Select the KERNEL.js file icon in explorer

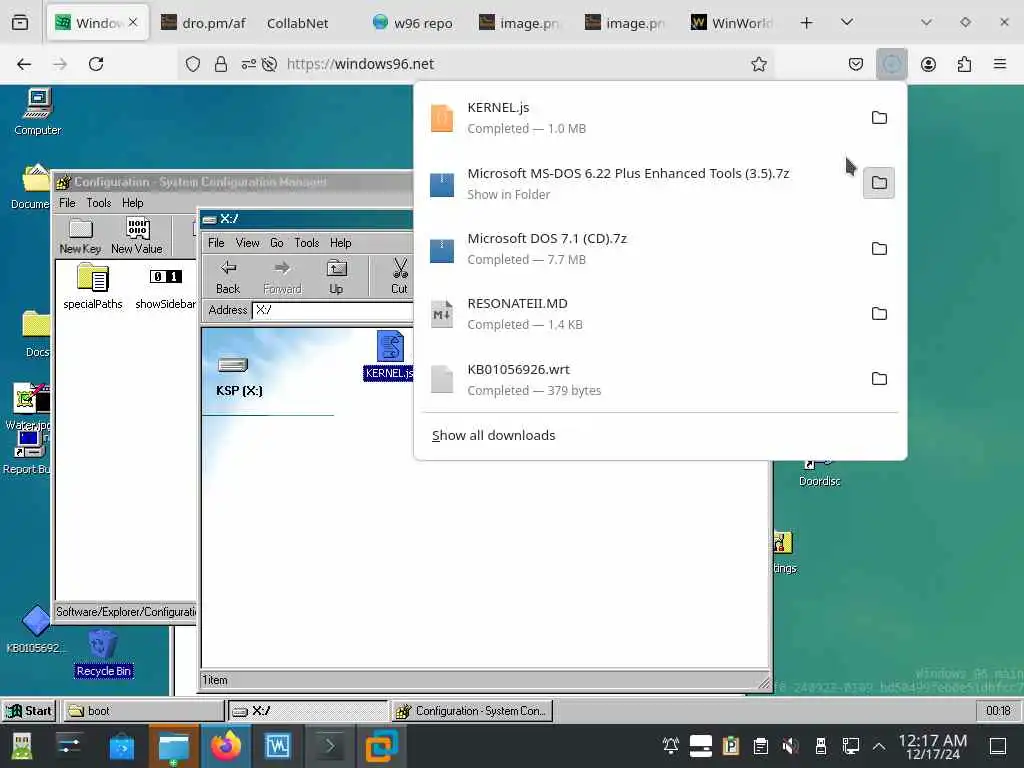point(390,355)
